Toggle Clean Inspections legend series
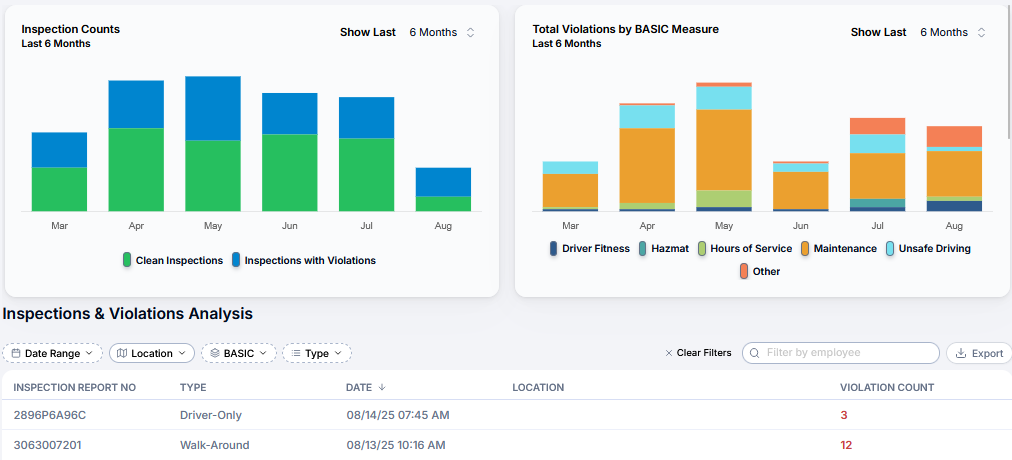1012x460 pixels. (x=172, y=260)
